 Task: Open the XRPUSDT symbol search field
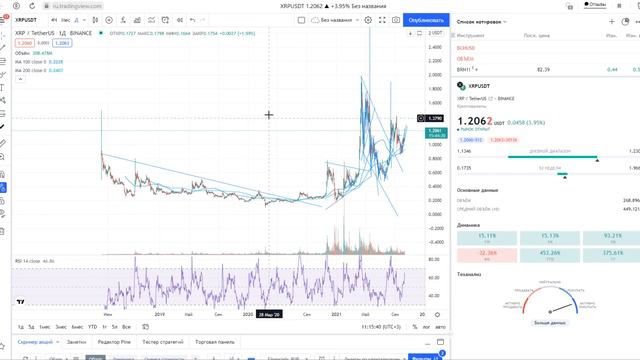(27, 20)
